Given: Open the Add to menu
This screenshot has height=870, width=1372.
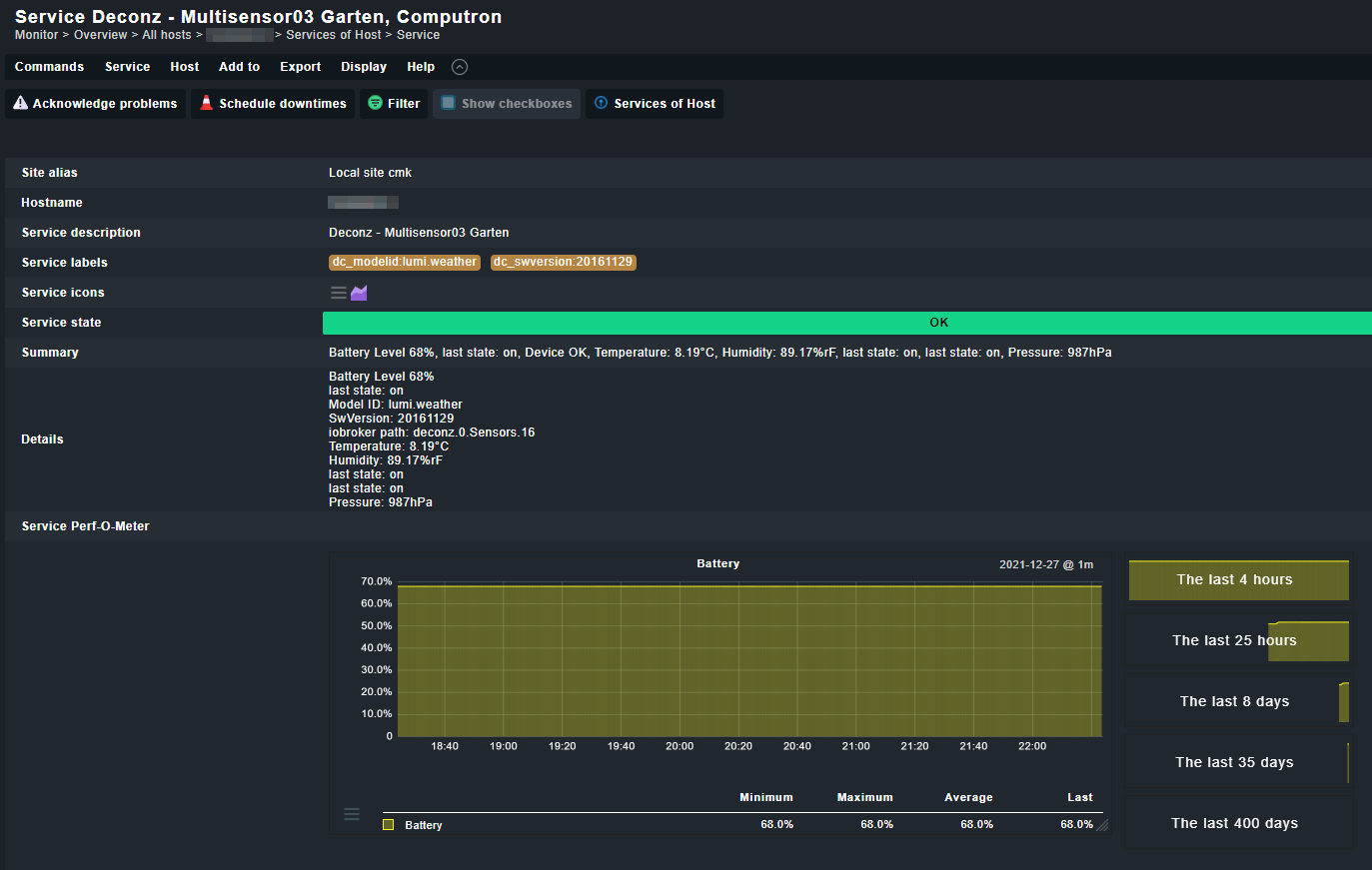Looking at the screenshot, I should 239,67.
